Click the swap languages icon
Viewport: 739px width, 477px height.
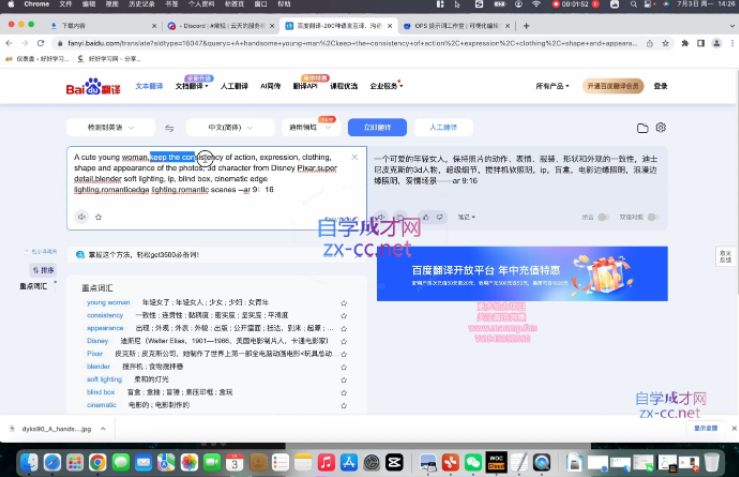point(169,128)
